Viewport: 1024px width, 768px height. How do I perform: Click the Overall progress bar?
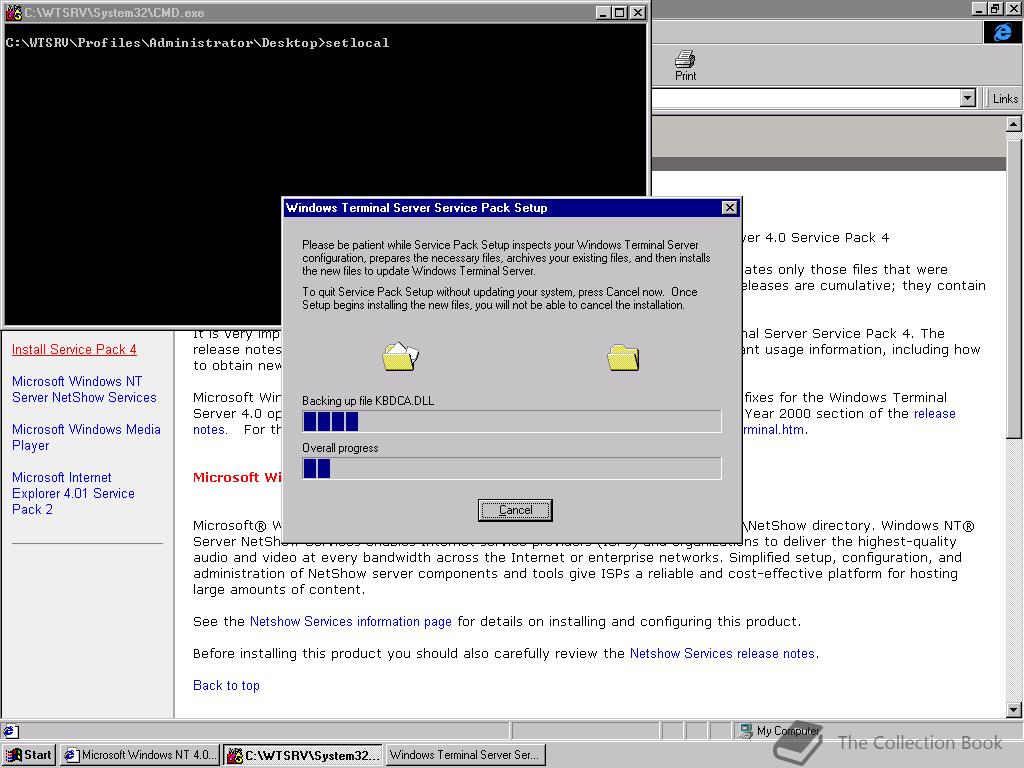[x=512, y=468]
